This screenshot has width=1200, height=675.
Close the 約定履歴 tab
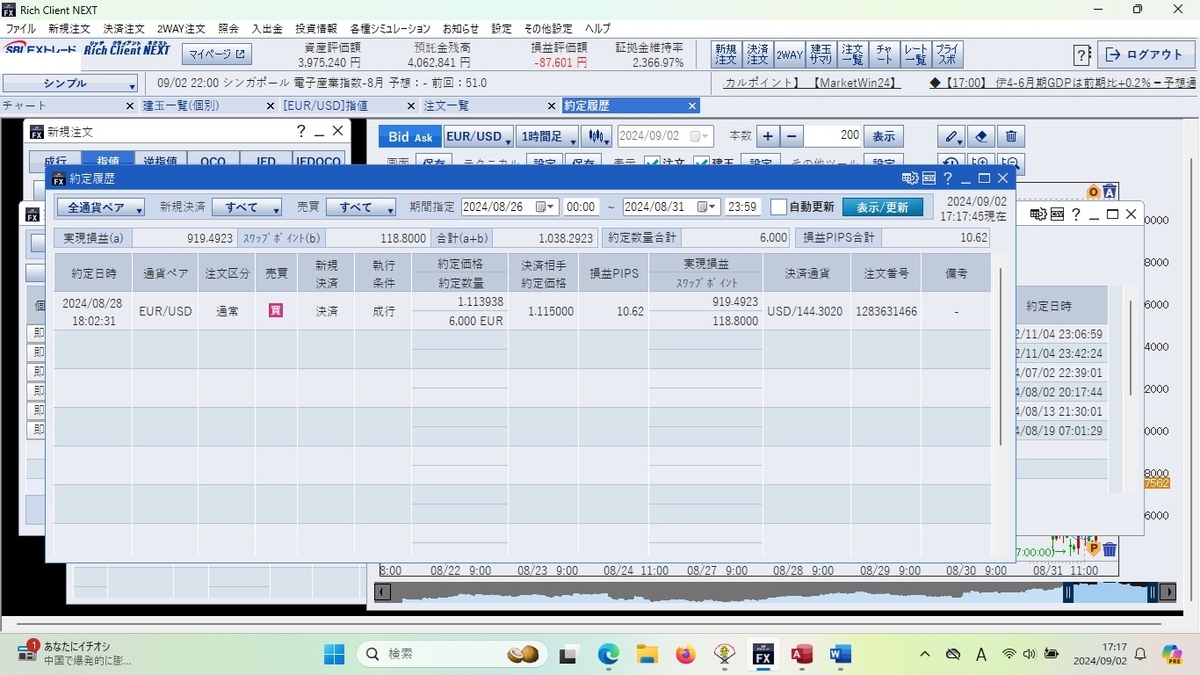692,105
